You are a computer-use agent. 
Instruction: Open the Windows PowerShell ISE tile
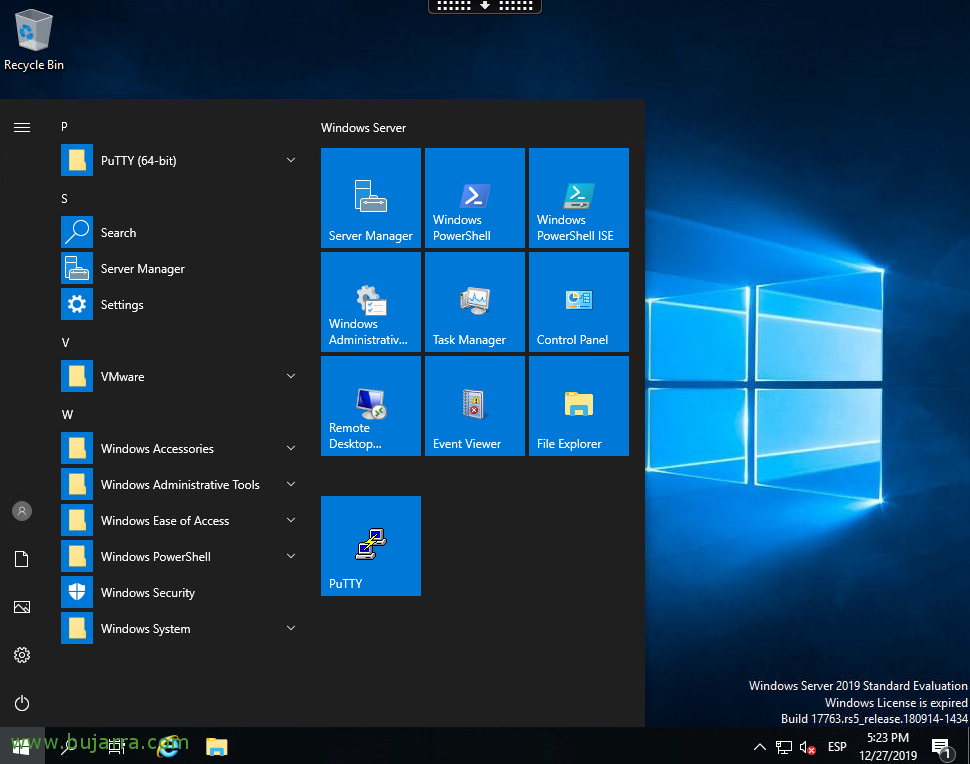pos(578,198)
